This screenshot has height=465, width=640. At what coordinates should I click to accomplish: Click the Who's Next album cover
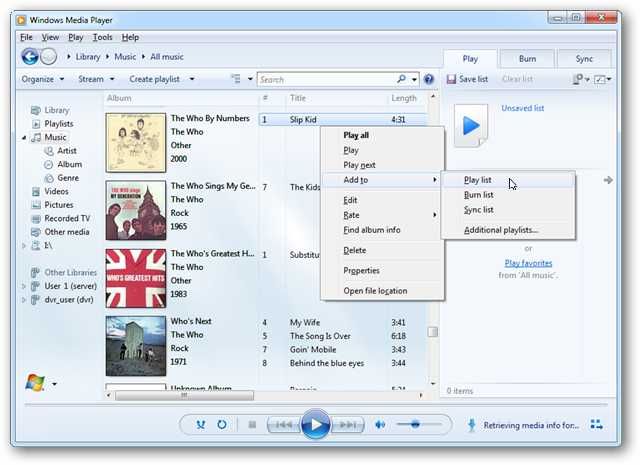(x=136, y=346)
